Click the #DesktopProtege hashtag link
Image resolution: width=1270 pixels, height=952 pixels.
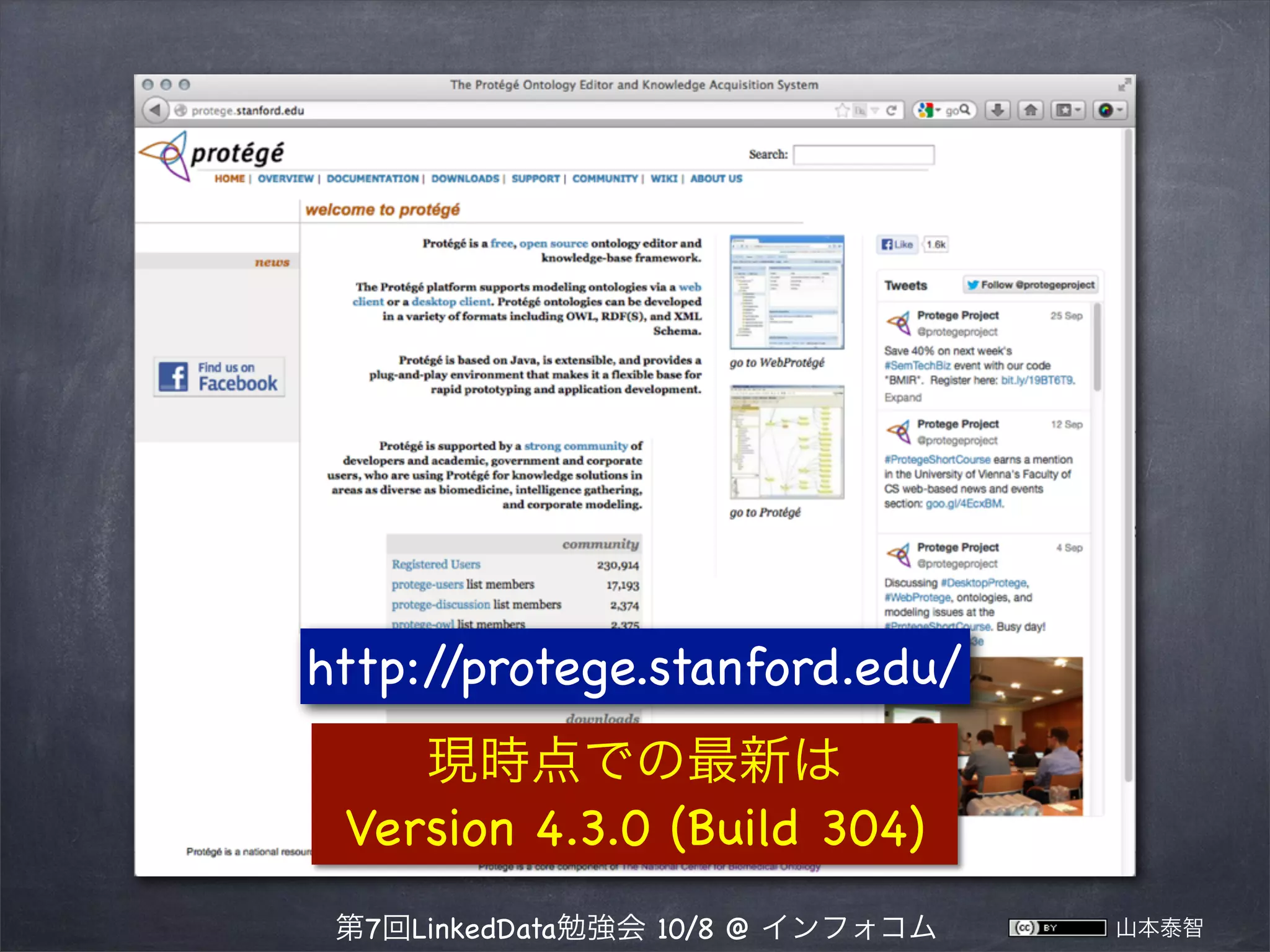[x=984, y=583]
